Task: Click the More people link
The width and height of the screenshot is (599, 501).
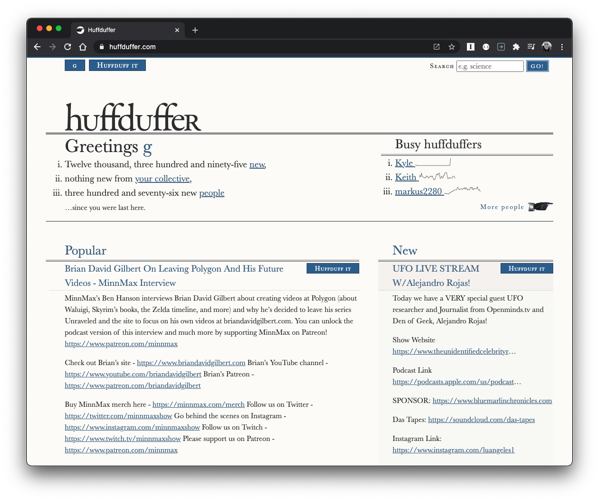Action: 502,207
